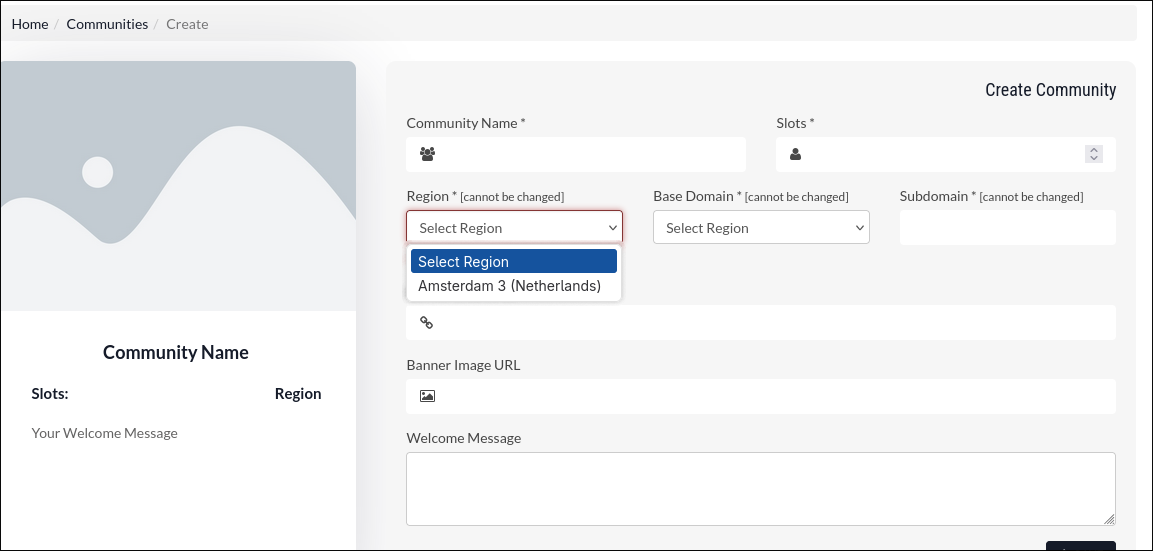Click the chain link icon
The image size is (1153, 551).
coord(426,322)
